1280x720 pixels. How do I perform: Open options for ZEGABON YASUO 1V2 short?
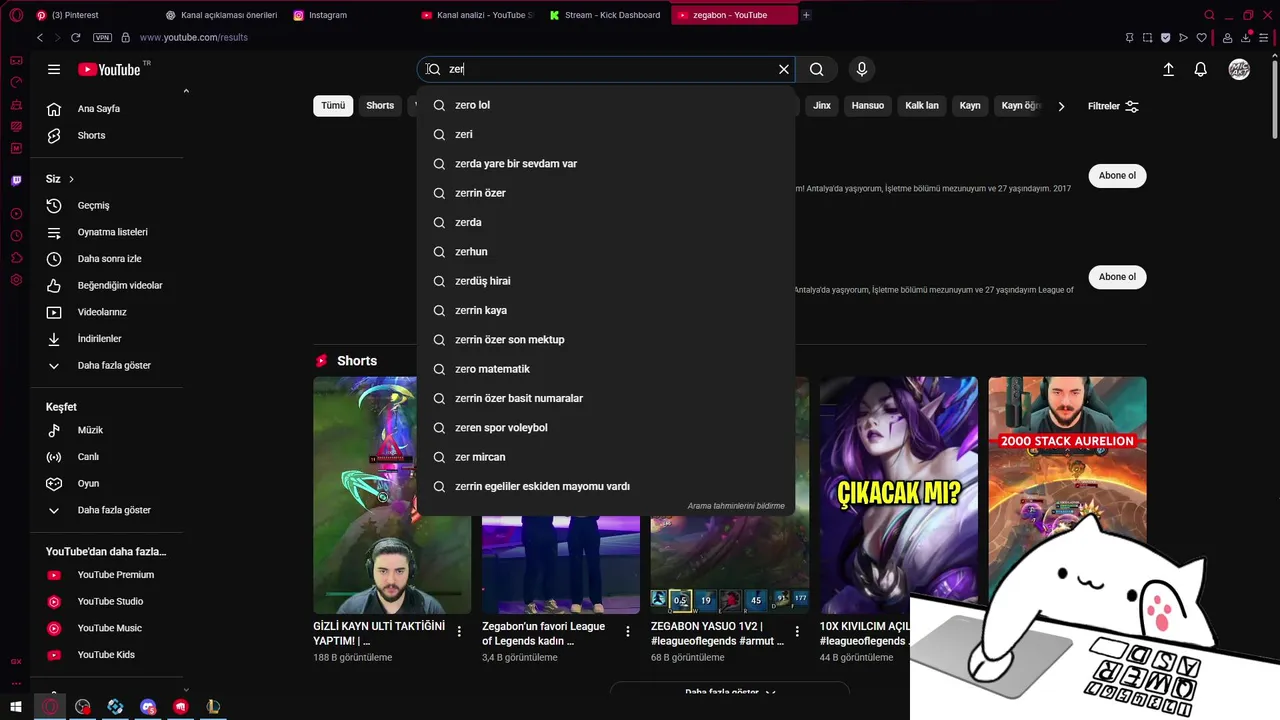click(797, 631)
